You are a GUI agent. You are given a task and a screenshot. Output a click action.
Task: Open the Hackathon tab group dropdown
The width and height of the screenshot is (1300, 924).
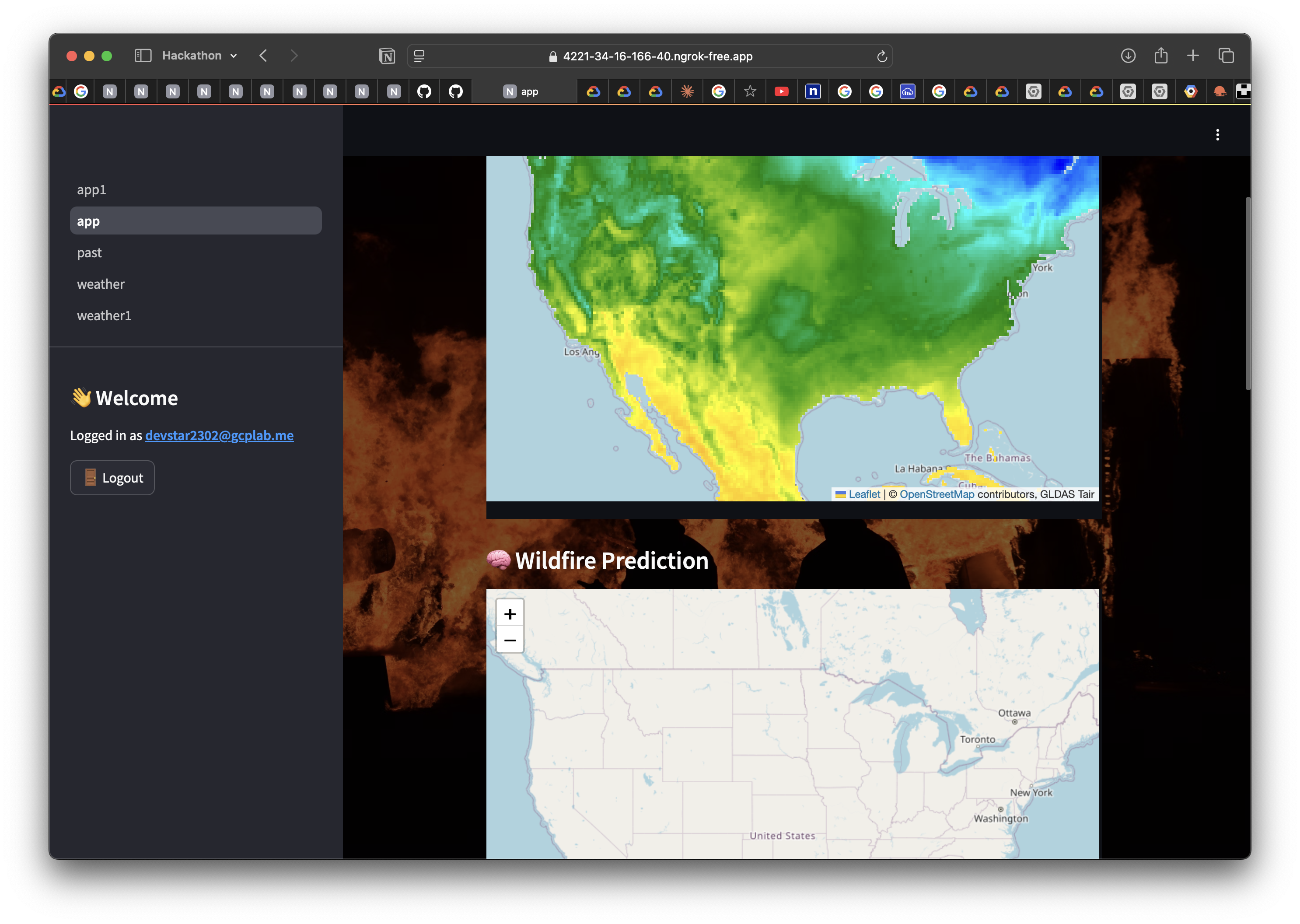199,56
